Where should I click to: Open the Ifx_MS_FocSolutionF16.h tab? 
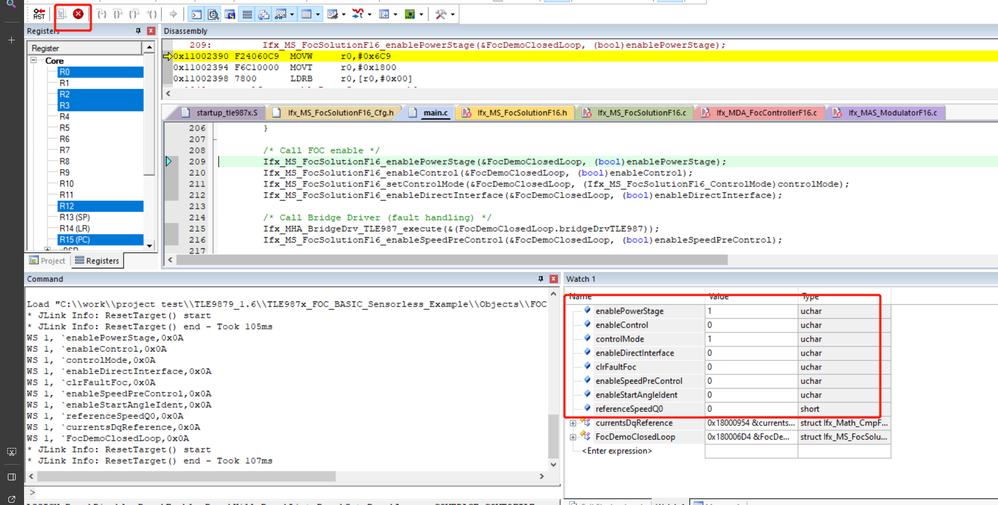[x=516, y=113]
